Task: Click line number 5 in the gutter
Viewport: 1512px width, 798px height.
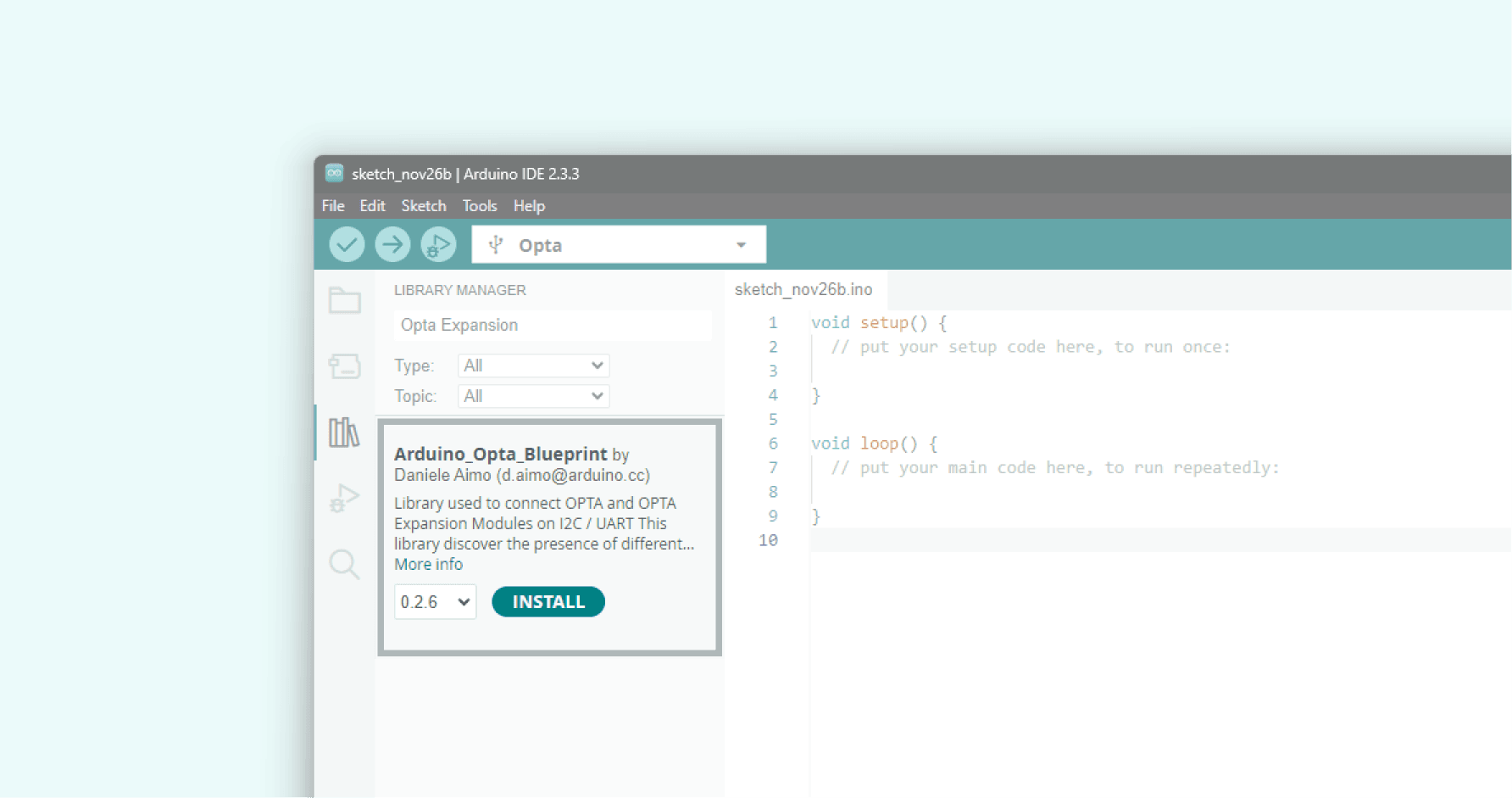Action: tap(773, 420)
